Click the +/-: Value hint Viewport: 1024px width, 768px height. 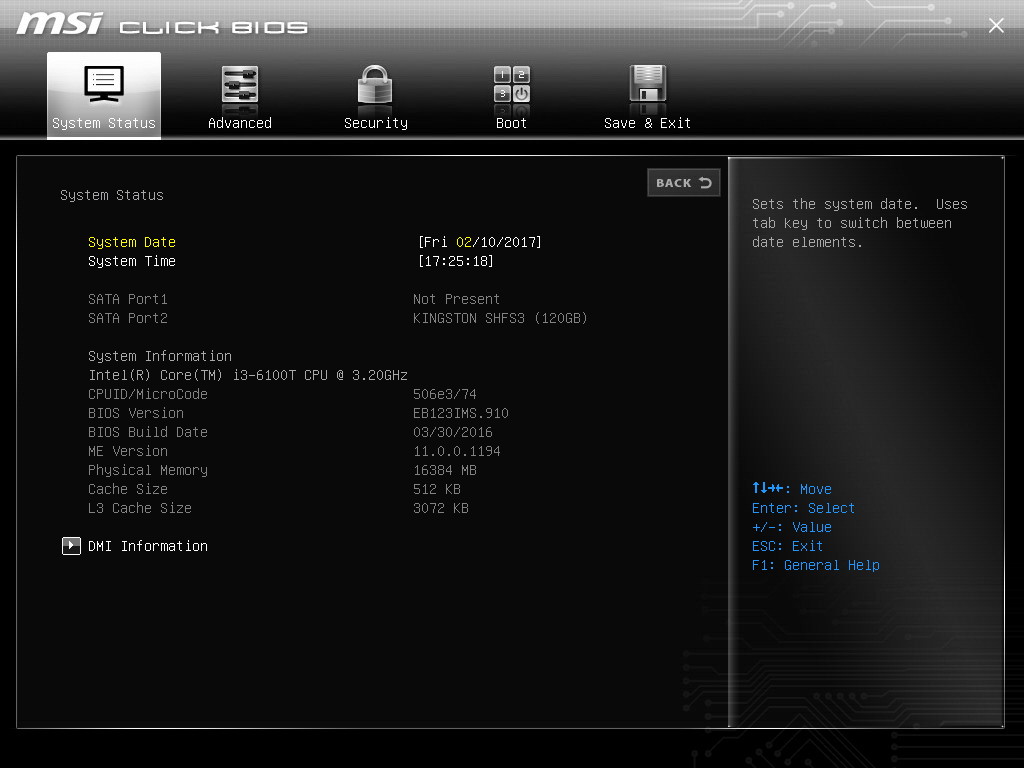tap(792, 527)
